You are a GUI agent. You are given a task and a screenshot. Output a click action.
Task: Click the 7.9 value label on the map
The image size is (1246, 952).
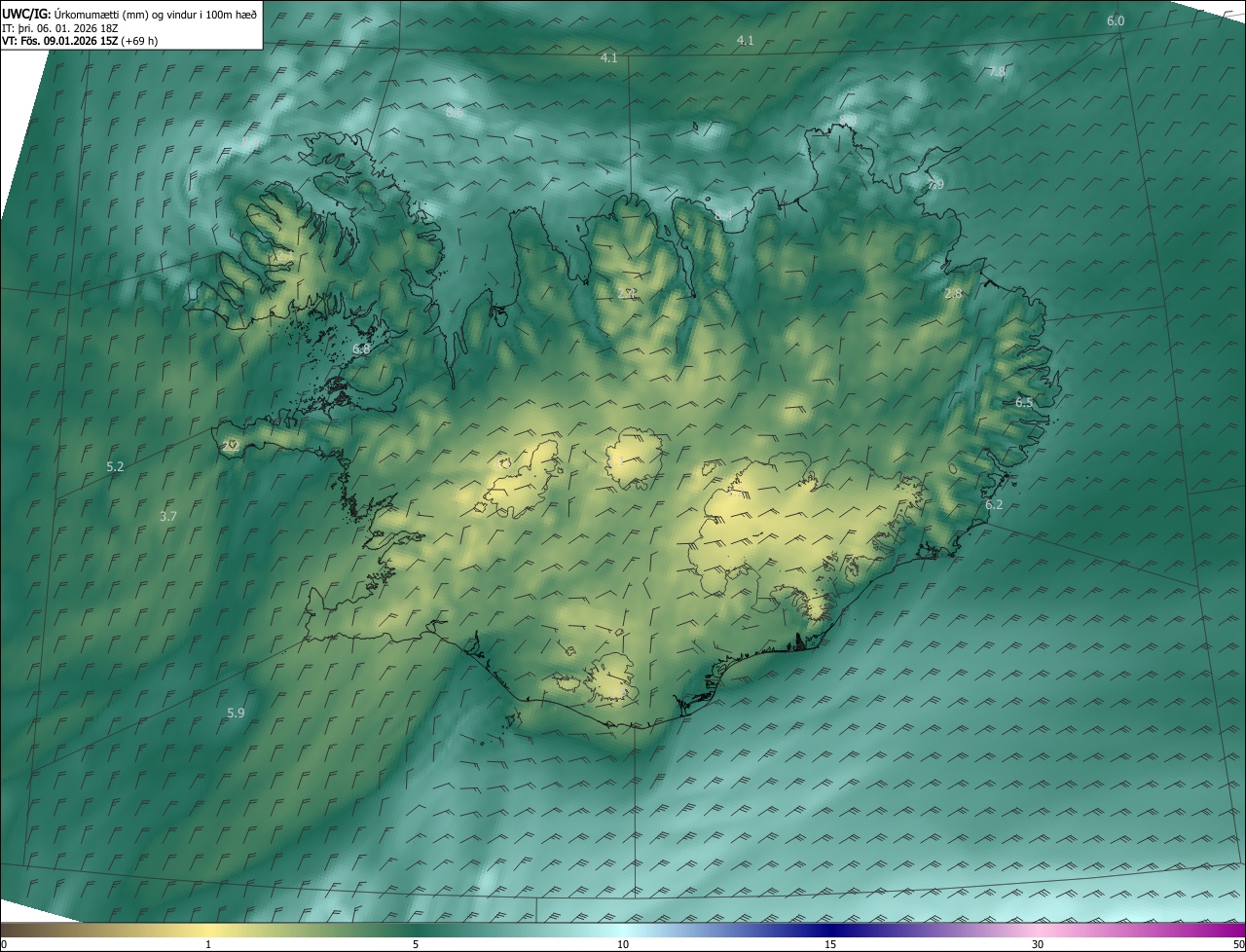(935, 184)
